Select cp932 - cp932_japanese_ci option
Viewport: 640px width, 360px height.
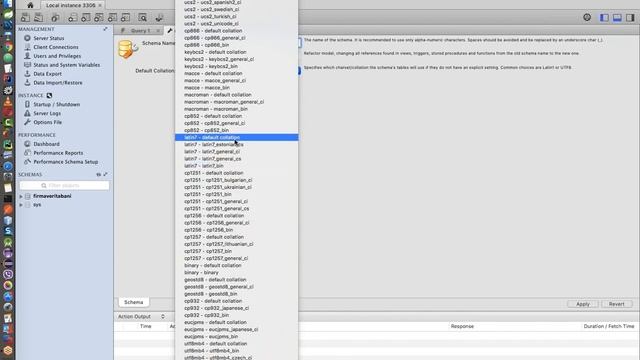[x=237, y=308]
